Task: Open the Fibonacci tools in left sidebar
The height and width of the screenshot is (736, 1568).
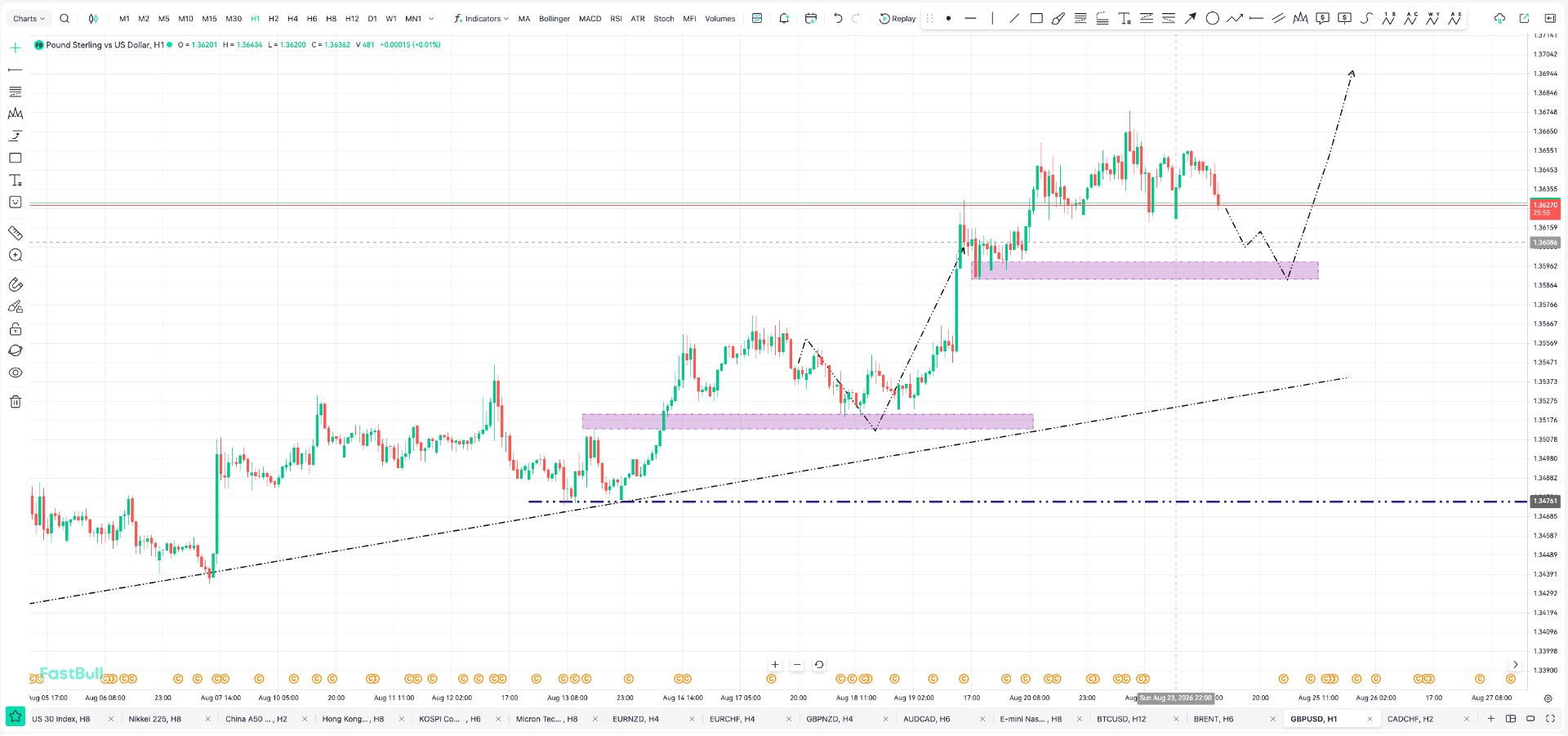Action: pos(15,92)
